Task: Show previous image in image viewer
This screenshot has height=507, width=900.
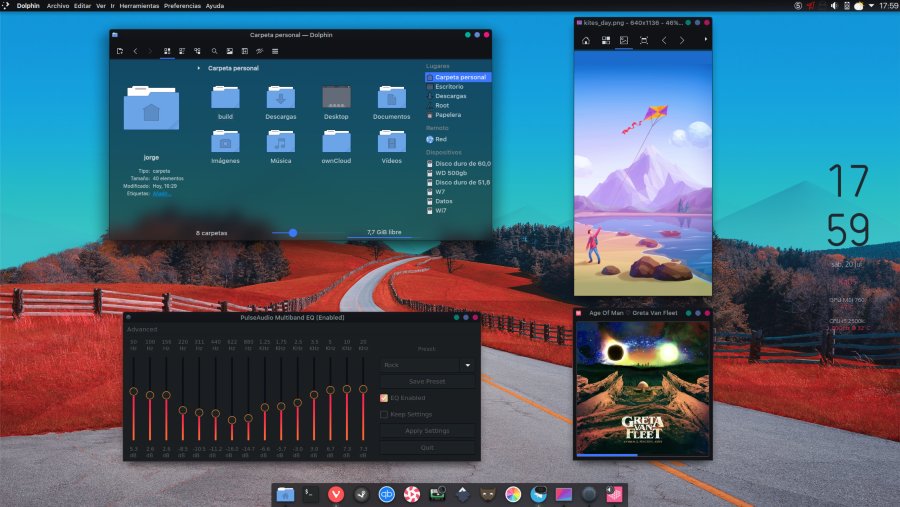Action: 664,41
